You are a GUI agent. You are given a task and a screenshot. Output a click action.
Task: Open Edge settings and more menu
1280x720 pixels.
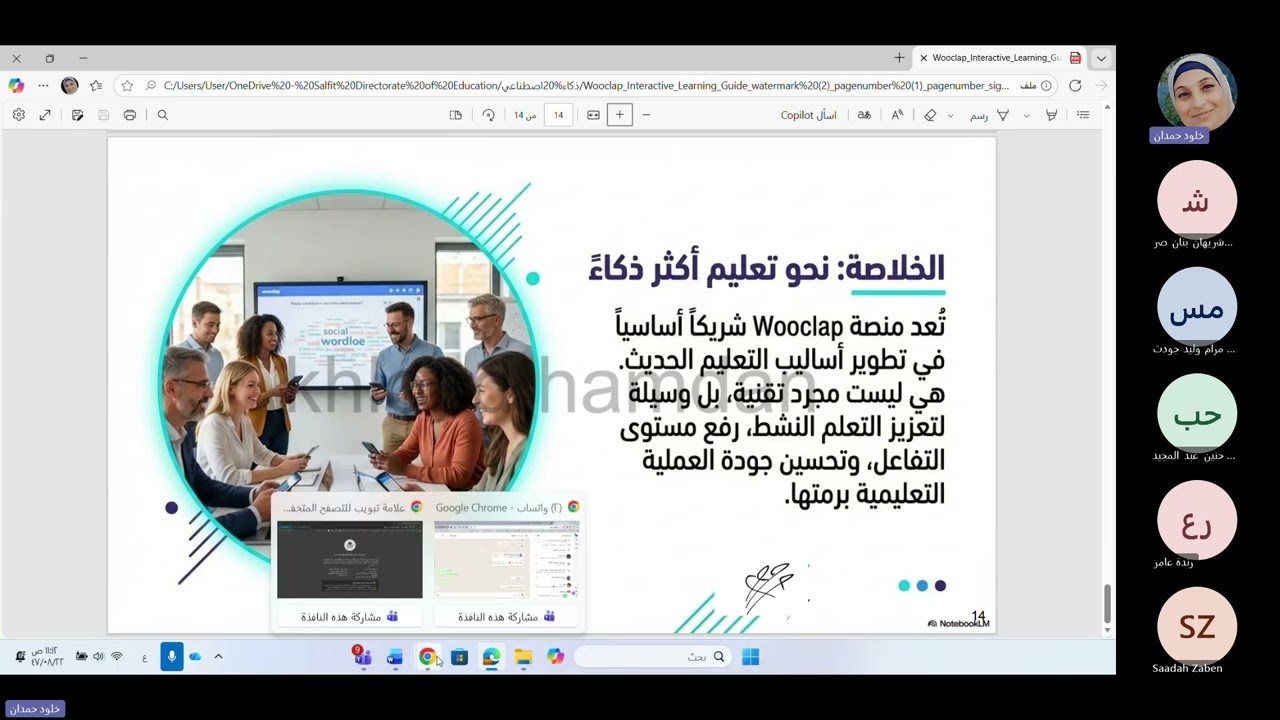(43, 86)
